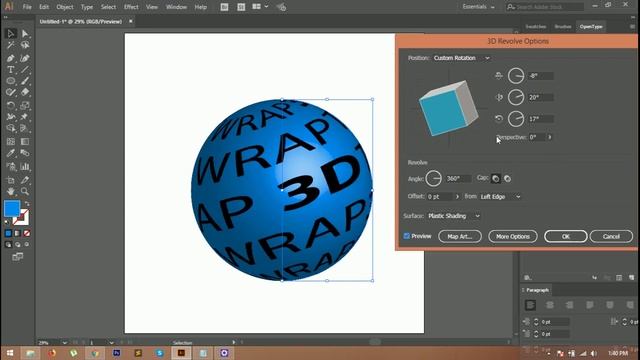Viewport: 640px width, 360px height.
Task: Click the Map Art button
Action: (x=460, y=236)
